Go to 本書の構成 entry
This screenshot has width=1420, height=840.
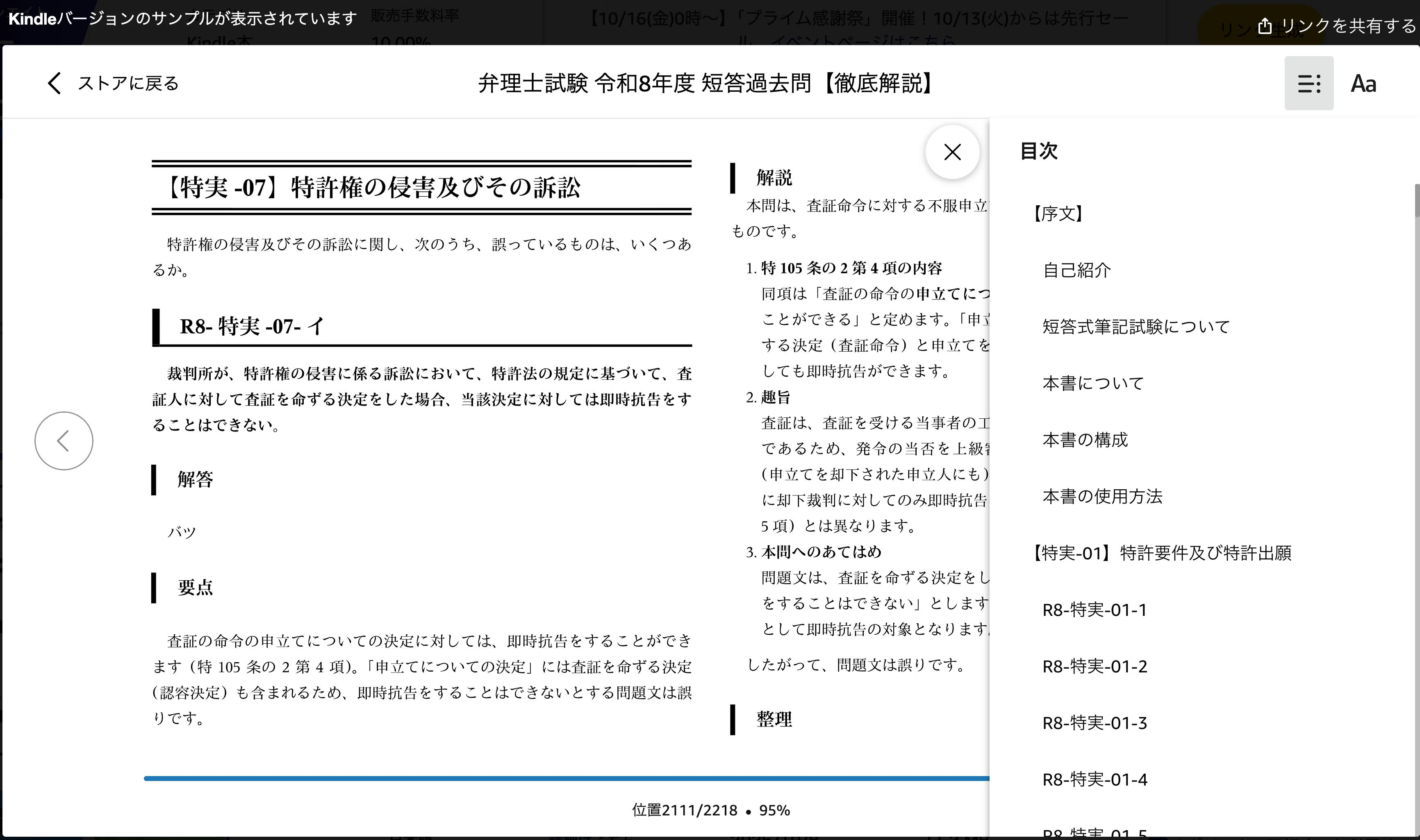coord(1085,440)
